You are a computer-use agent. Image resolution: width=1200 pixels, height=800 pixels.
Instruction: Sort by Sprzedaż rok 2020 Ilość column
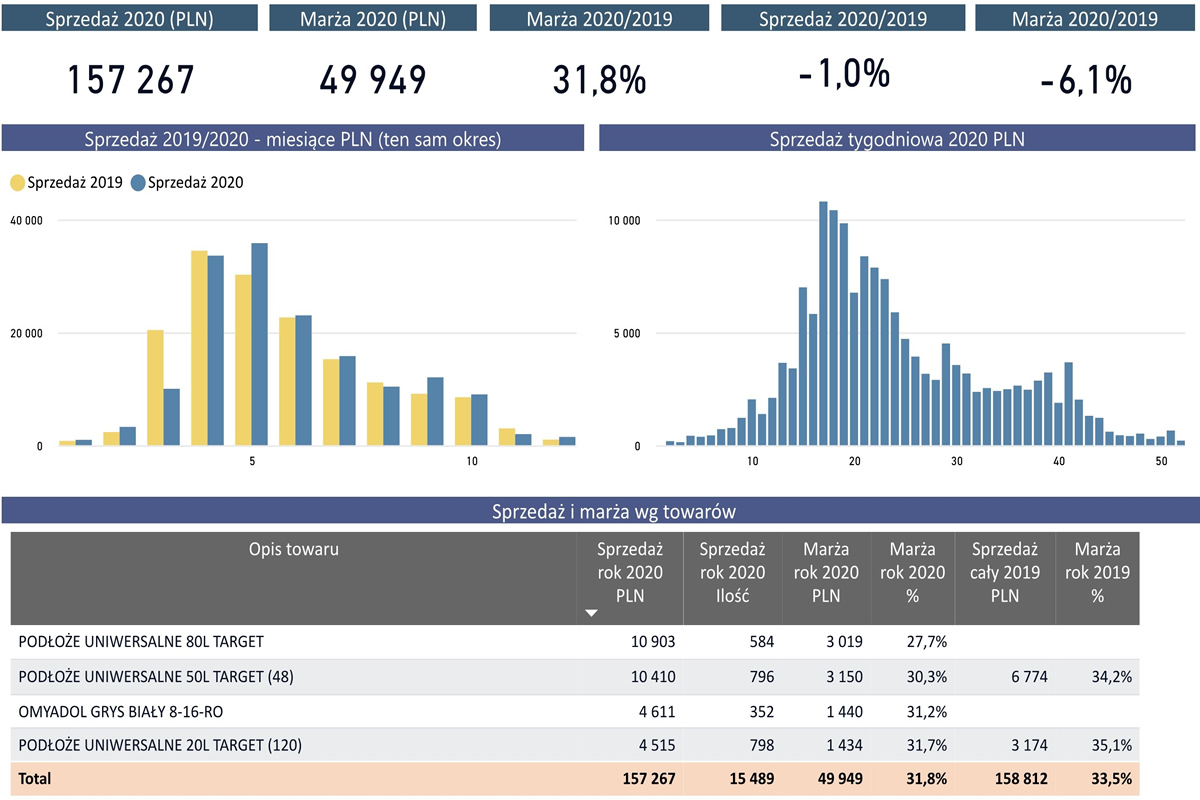(x=732, y=572)
